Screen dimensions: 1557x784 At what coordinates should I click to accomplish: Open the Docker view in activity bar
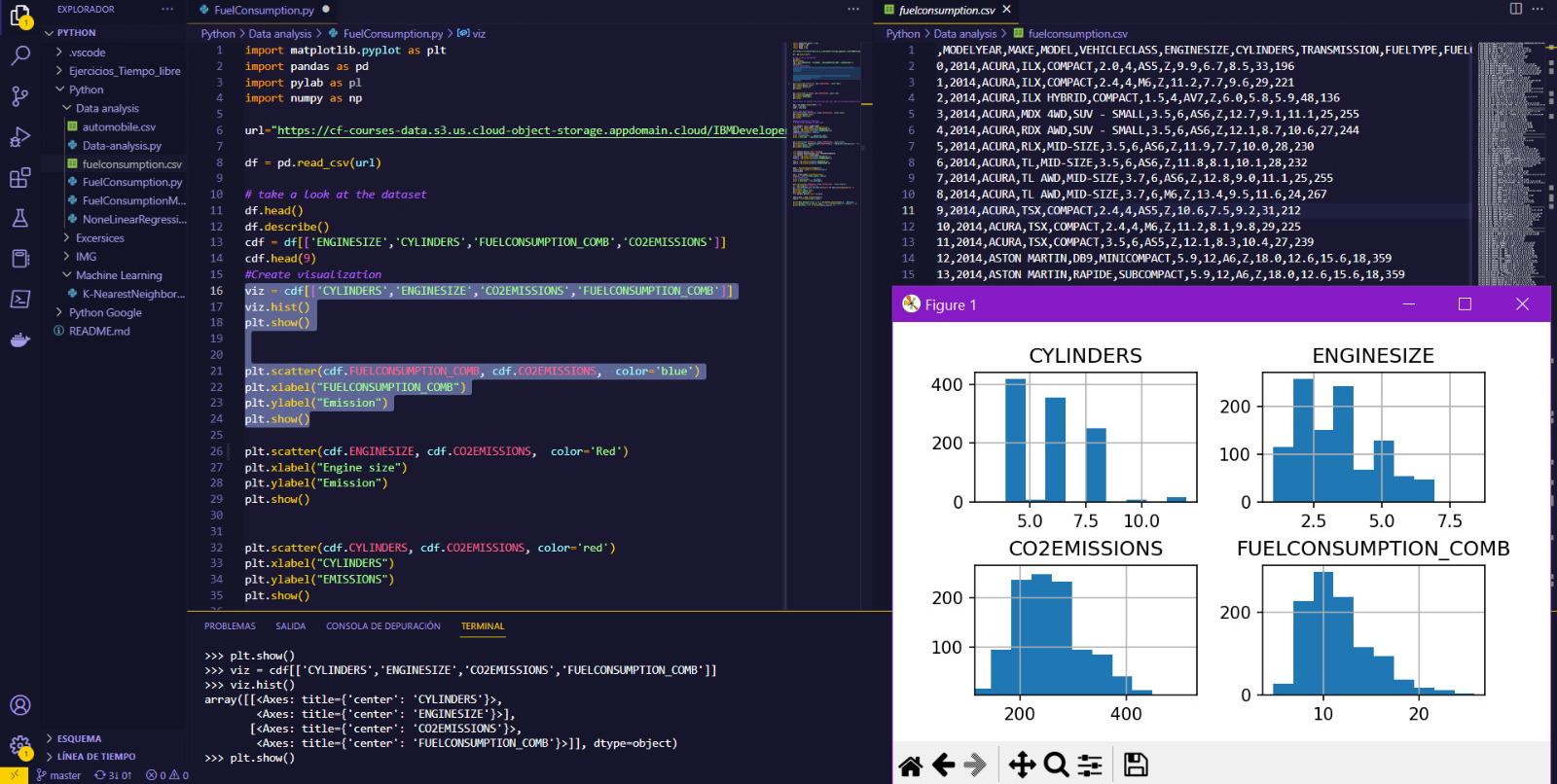coord(19,339)
